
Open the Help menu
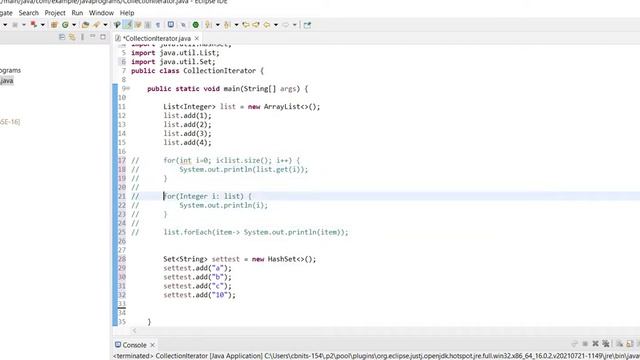(x=127, y=13)
